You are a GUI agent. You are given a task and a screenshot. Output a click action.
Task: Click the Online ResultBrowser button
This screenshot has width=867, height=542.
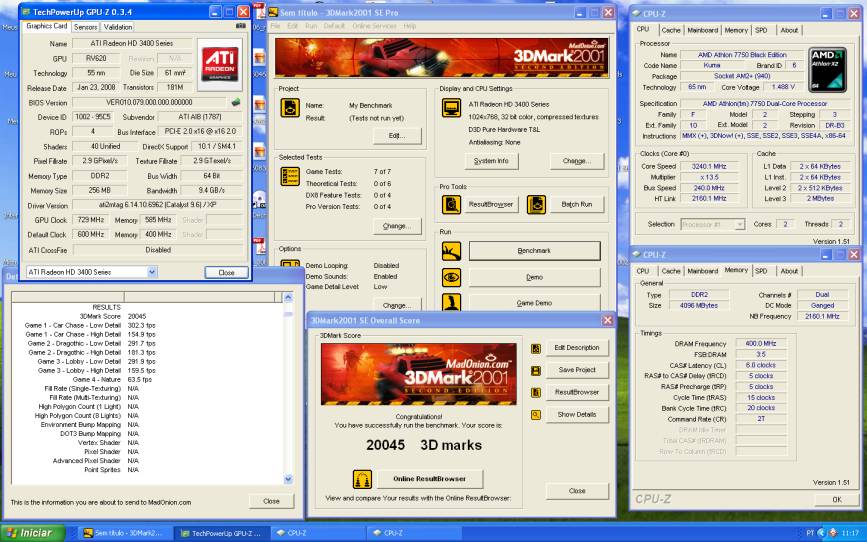pos(430,479)
